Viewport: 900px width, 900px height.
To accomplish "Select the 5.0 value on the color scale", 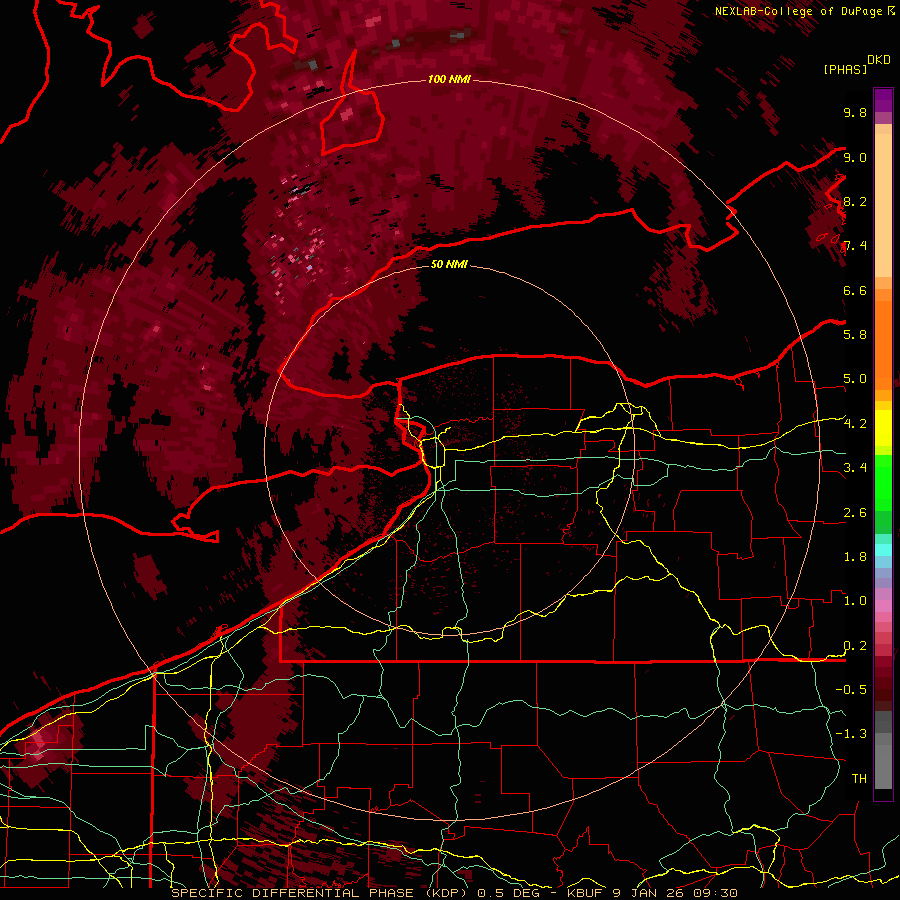I will (855, 379).
